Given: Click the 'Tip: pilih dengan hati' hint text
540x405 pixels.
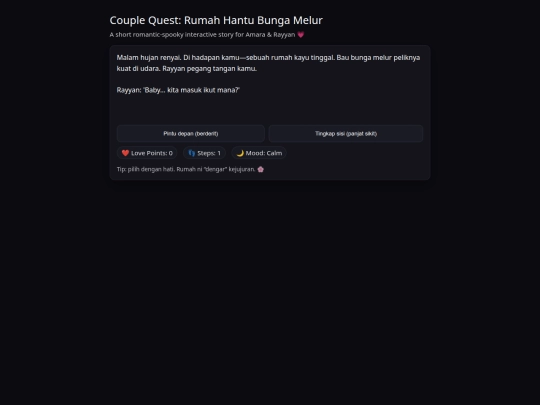Looking at the screenshot, I should (x=186, y=169).
